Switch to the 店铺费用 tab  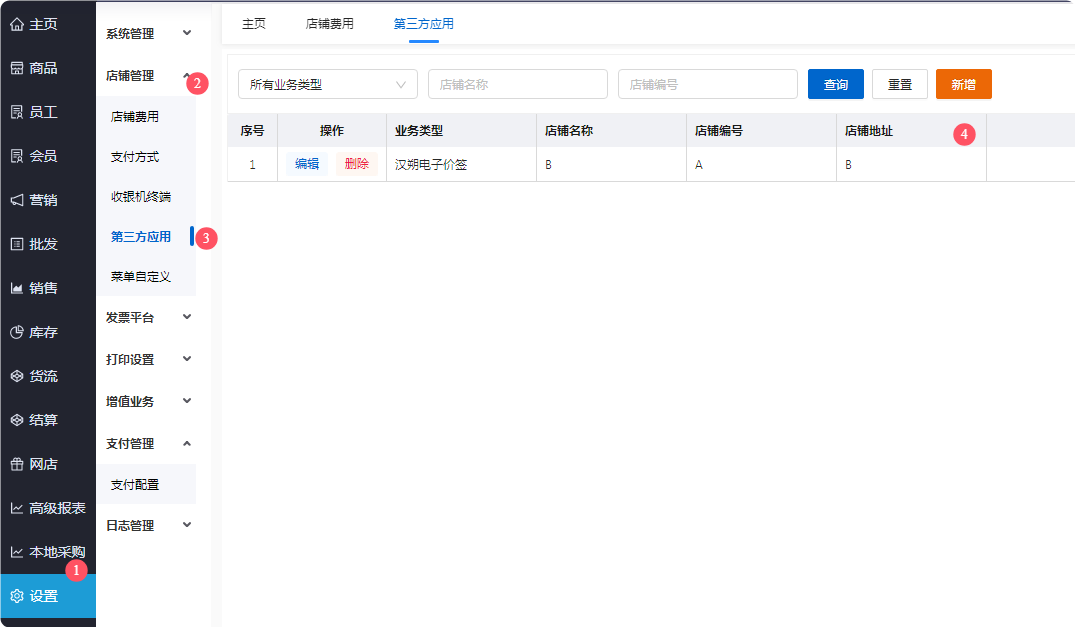329,24
